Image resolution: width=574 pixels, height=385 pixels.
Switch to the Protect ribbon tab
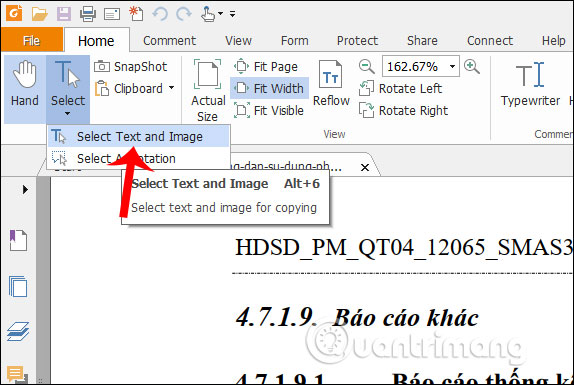pyautogui.click(x=357, y=40)
